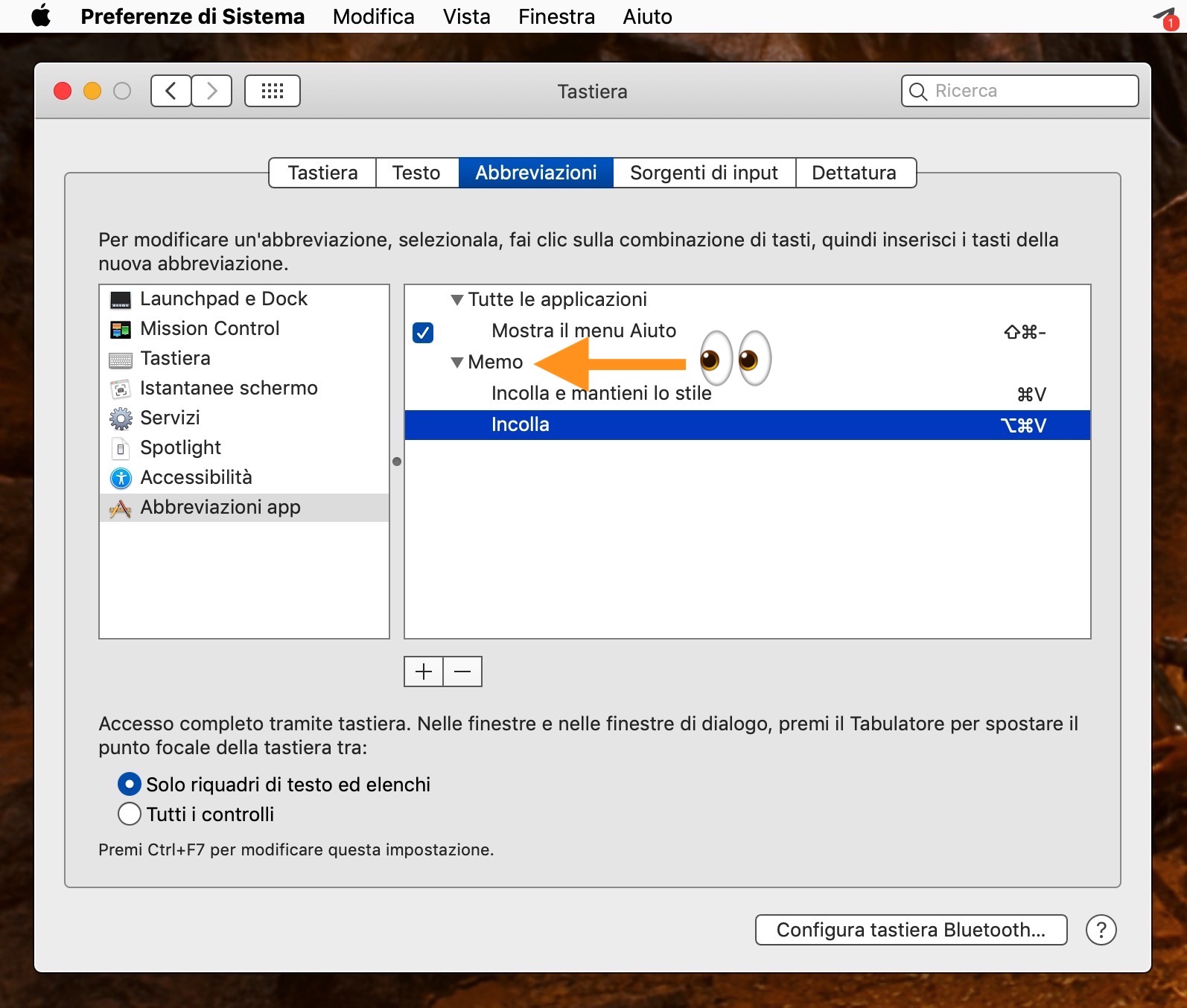Open the Vista menu

(x=467, y=16)
